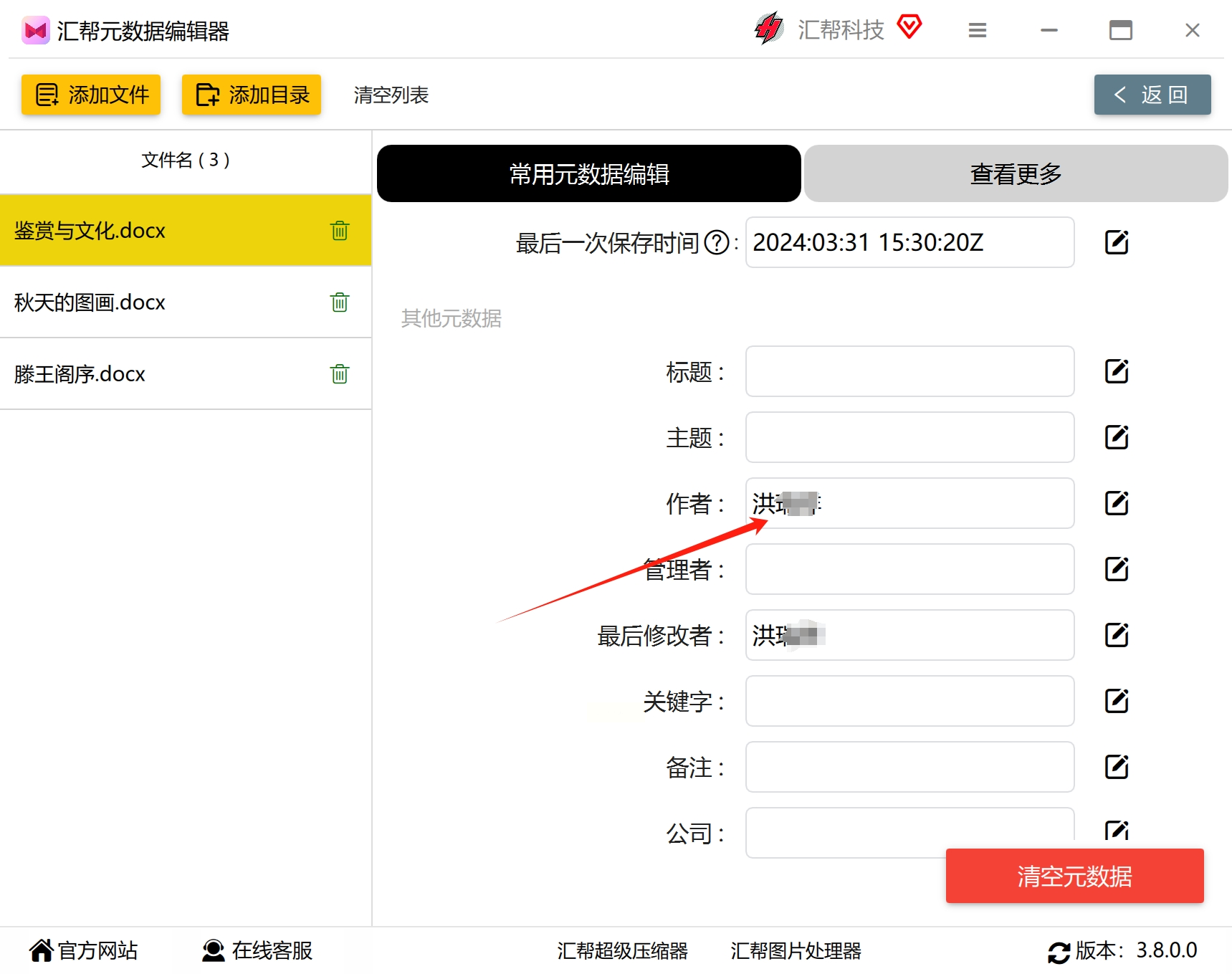Click the red 清空元数据 button

(1075, 876)
